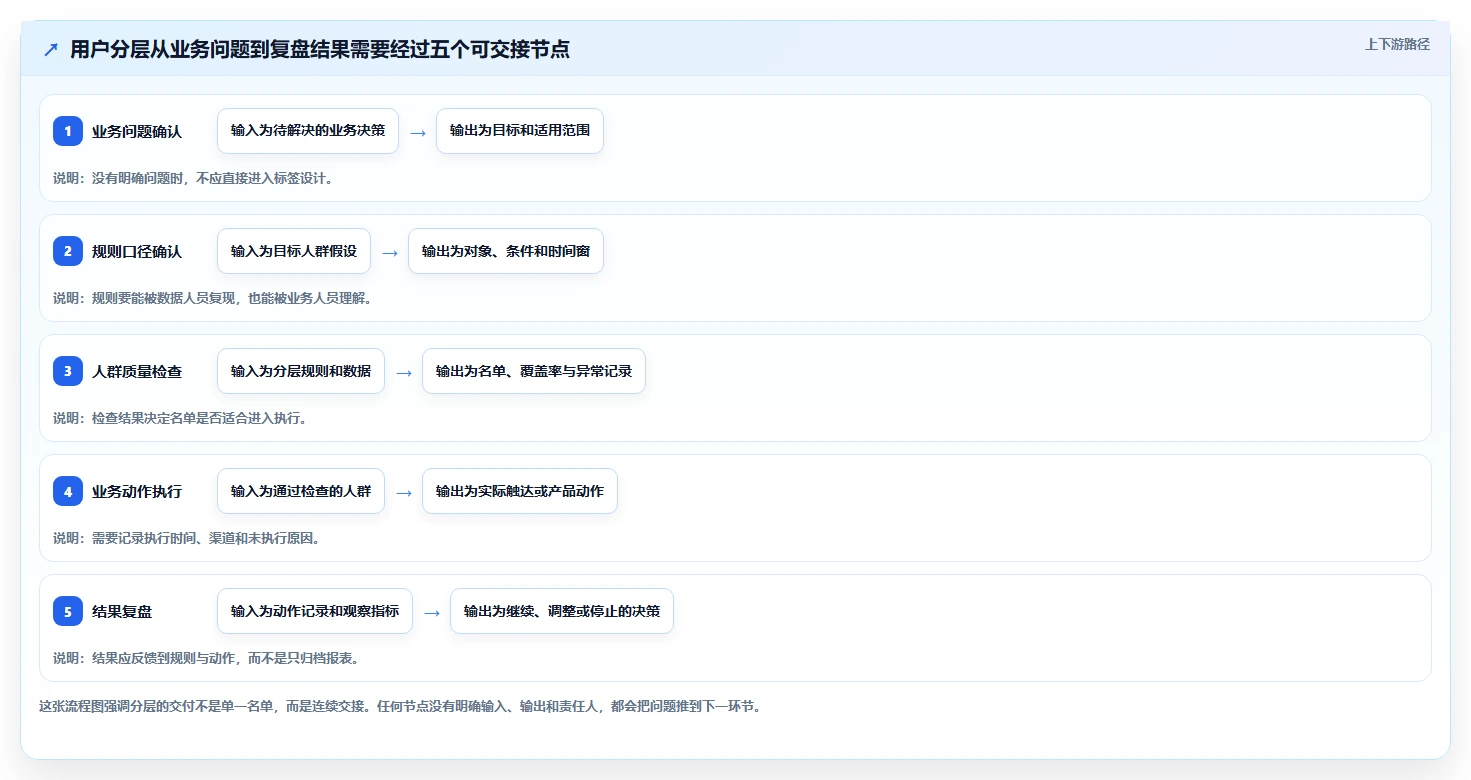
Task: Click the 输入为待解决的业务决策 box
Action: pyautogui.click(x=308, y=131)
